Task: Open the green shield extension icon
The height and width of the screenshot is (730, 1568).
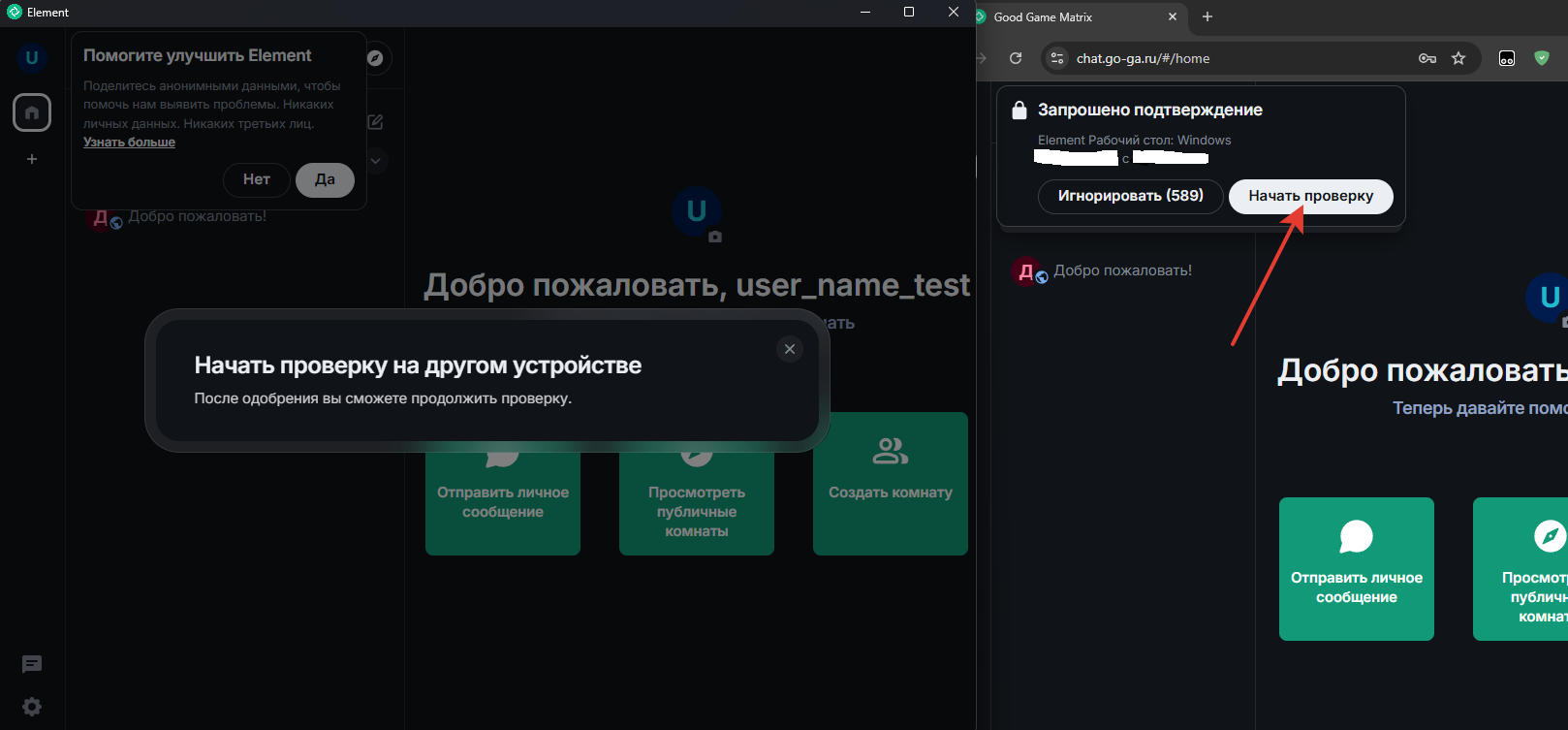Action: [x=1542, y=58]
